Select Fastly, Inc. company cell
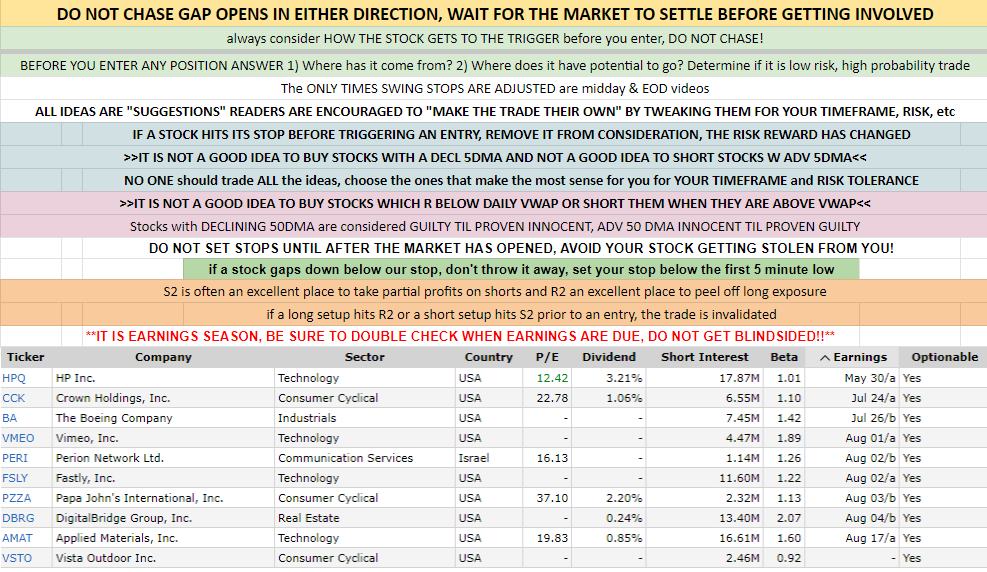 [164, 478]
